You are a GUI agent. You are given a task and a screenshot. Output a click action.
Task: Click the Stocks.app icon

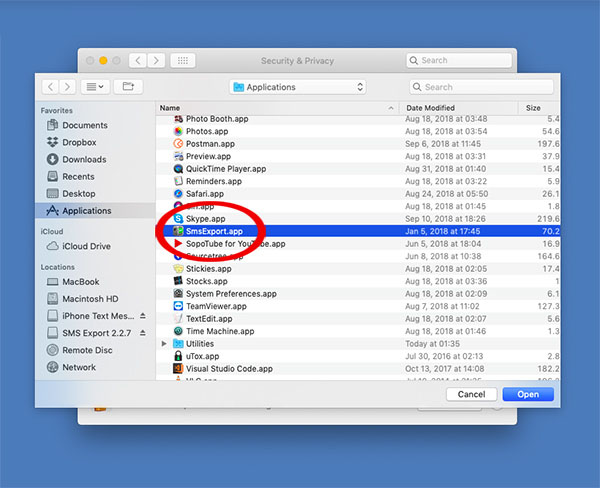click(x=178, y=281)
